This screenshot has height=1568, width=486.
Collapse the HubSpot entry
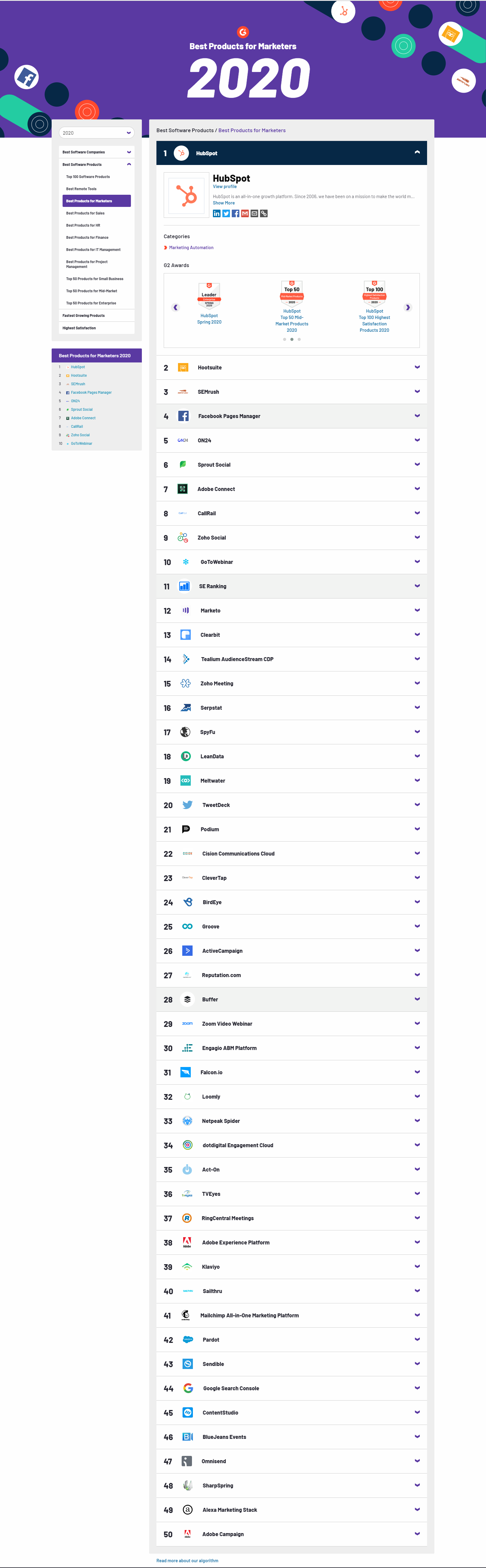pos(417,152)
